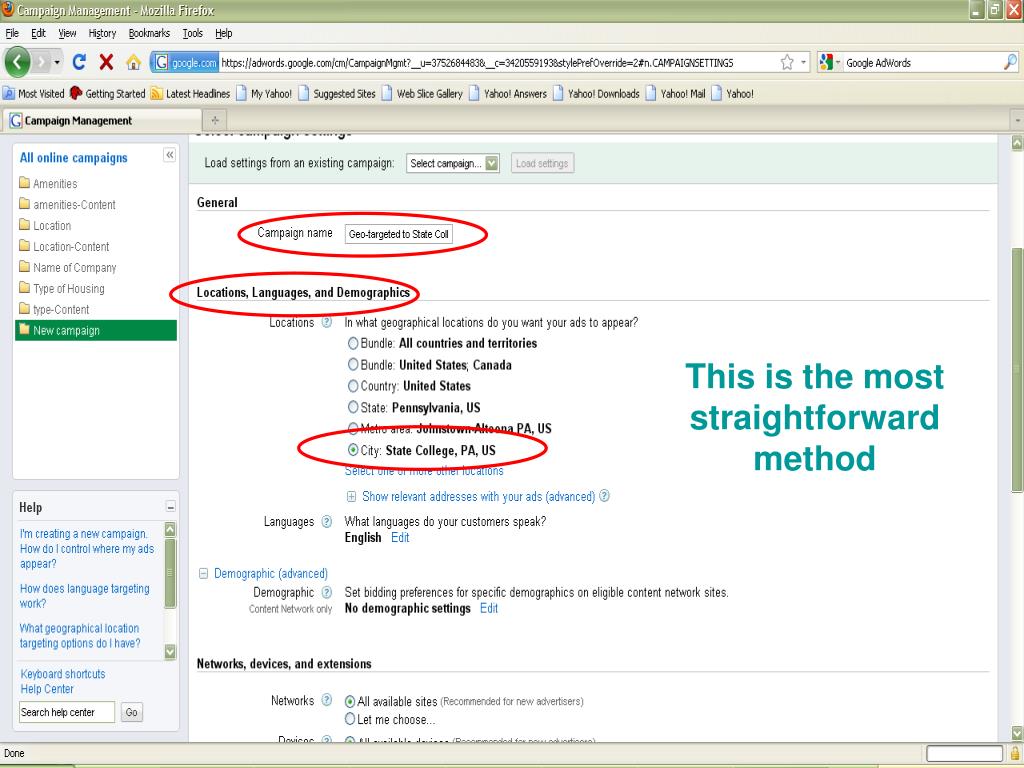Image resolution: width=1024 pixels, height=768 pixels.
Task: Select the New campaign folder
Action: coord(96,330)
